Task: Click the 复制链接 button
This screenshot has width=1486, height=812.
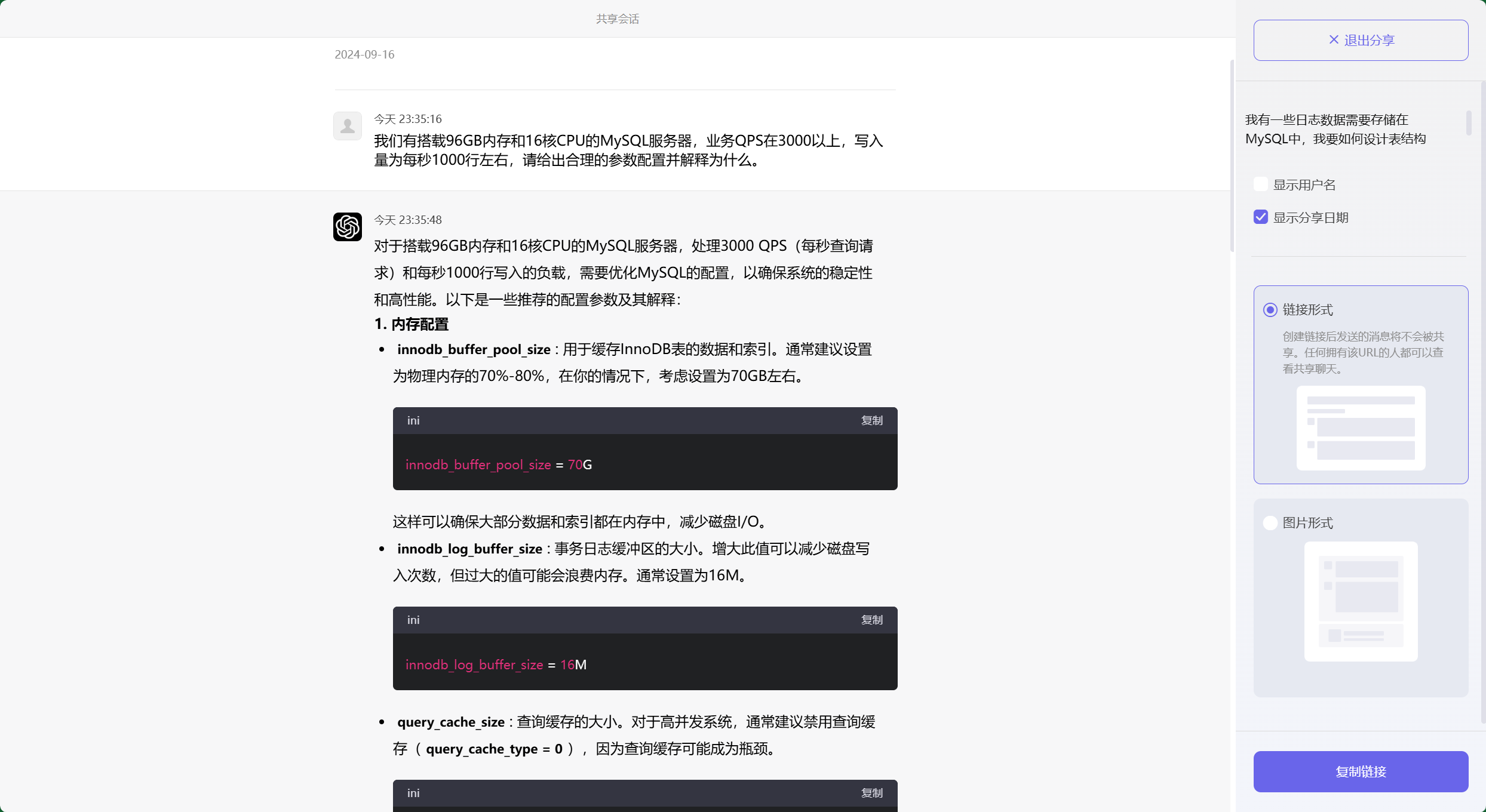Action: click(x=1361, y=771)
